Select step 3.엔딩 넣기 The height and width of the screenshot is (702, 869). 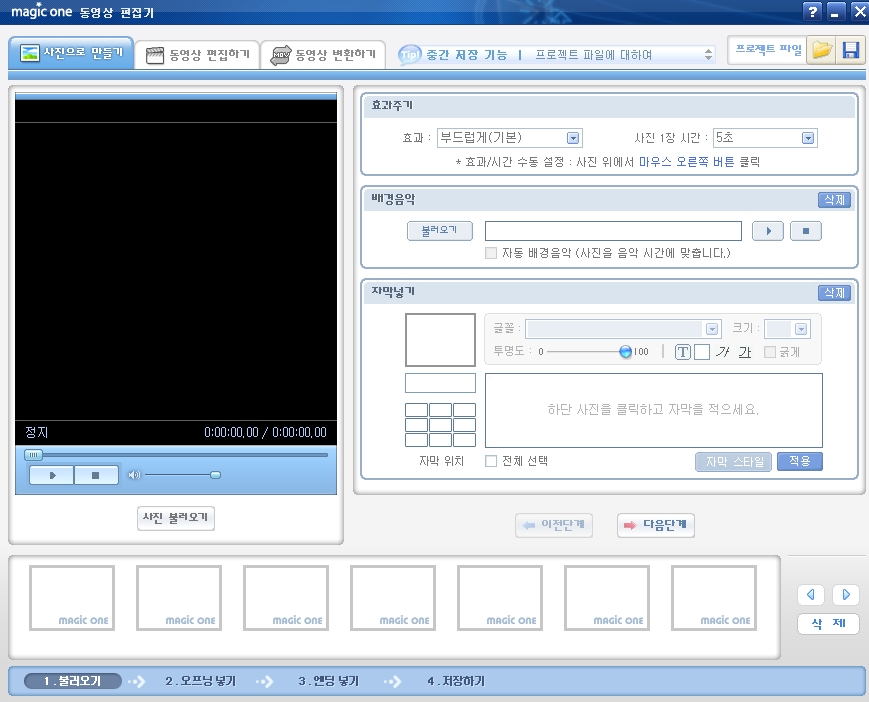pos(329,681)
